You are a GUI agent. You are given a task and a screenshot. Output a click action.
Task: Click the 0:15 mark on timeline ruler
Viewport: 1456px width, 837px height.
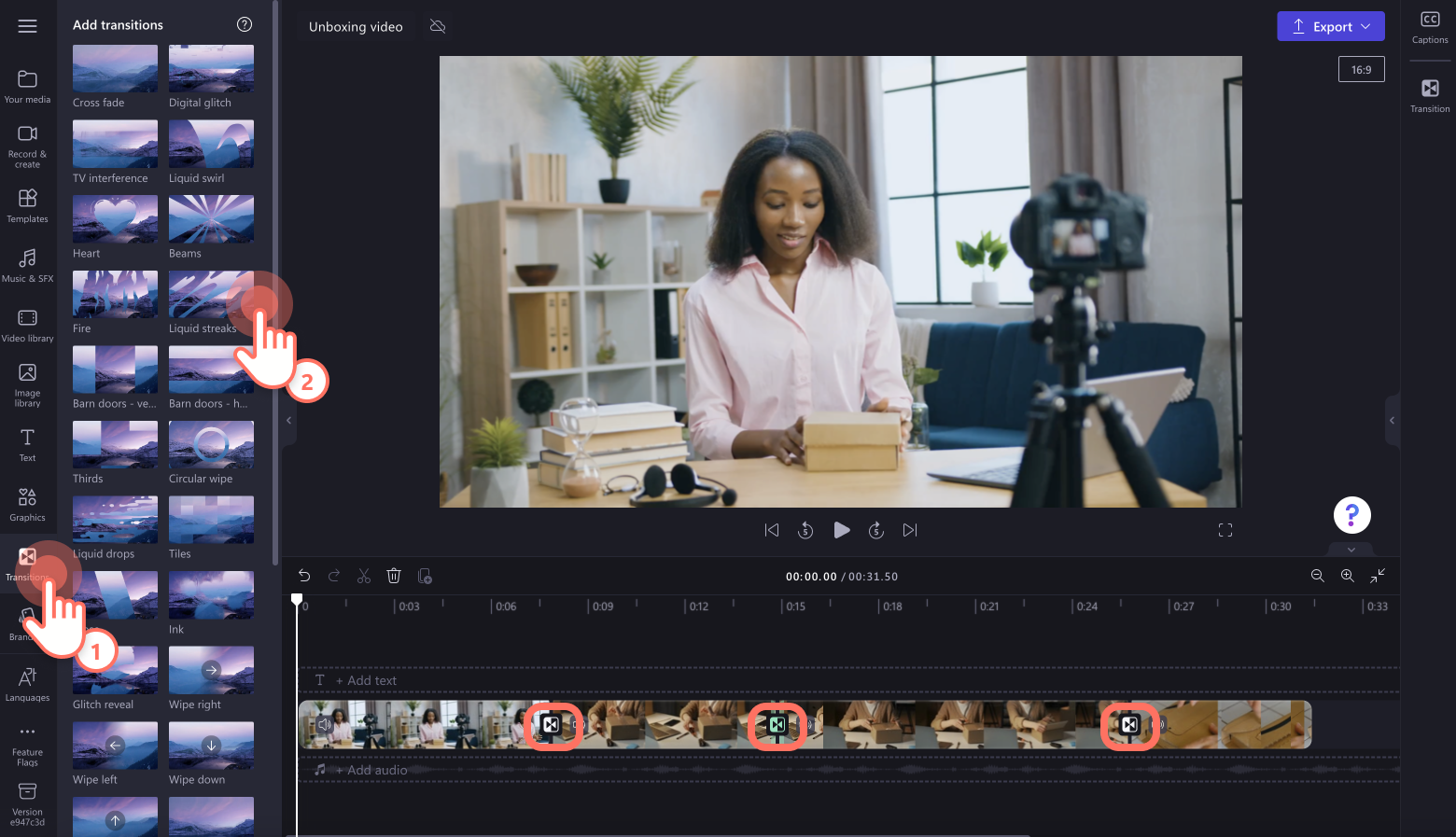click(x=794, y=607)
